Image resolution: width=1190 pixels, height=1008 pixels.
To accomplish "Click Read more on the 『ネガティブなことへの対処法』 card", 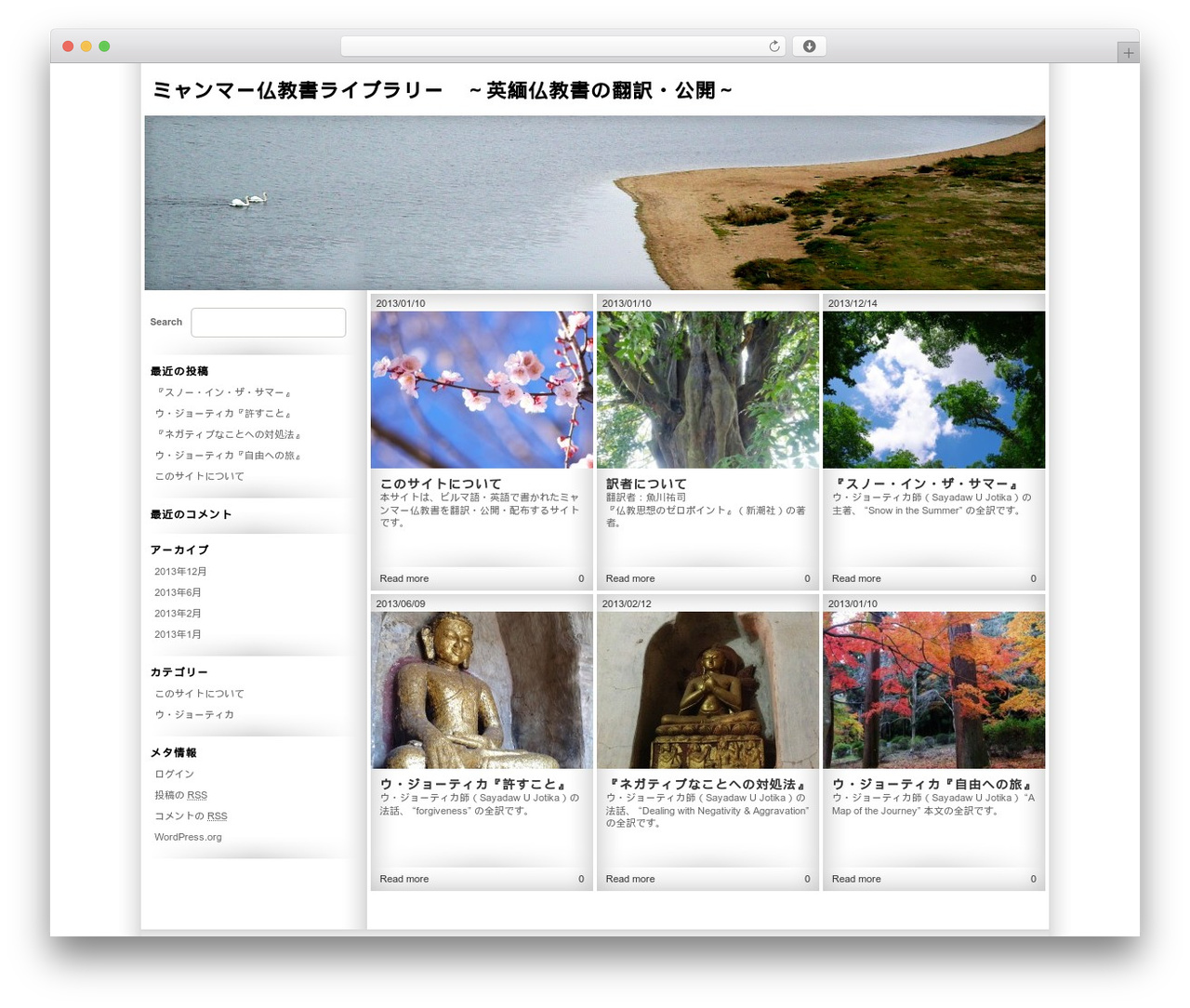I will point(630,879).
